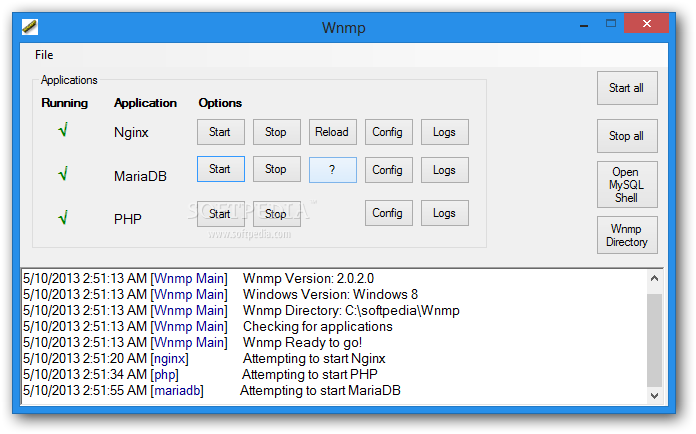Click the Start all button
This screenshot has height=434, width=696.
pos(627,88)
